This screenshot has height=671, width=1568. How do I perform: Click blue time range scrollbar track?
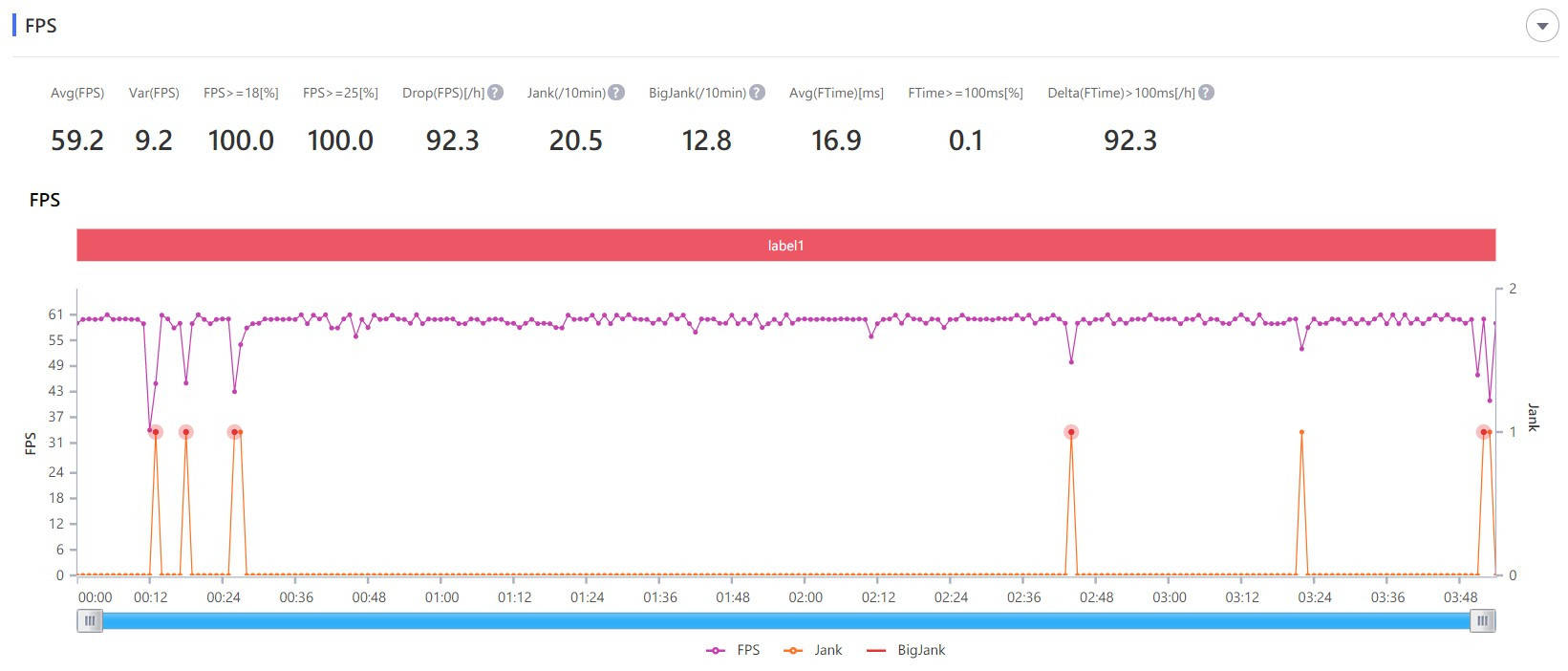point(785,621)
